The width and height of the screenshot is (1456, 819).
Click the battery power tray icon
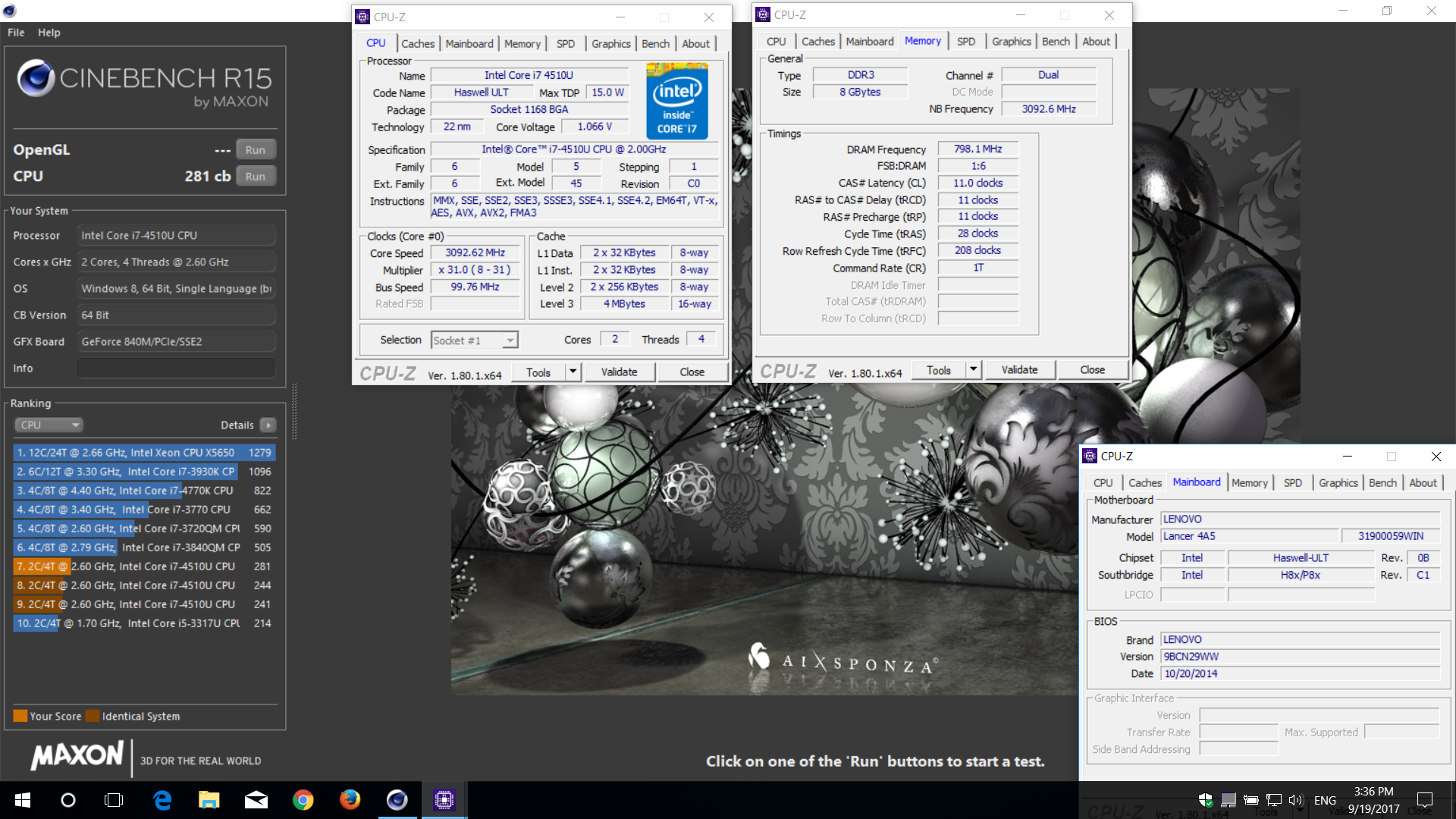point(1251,800)
